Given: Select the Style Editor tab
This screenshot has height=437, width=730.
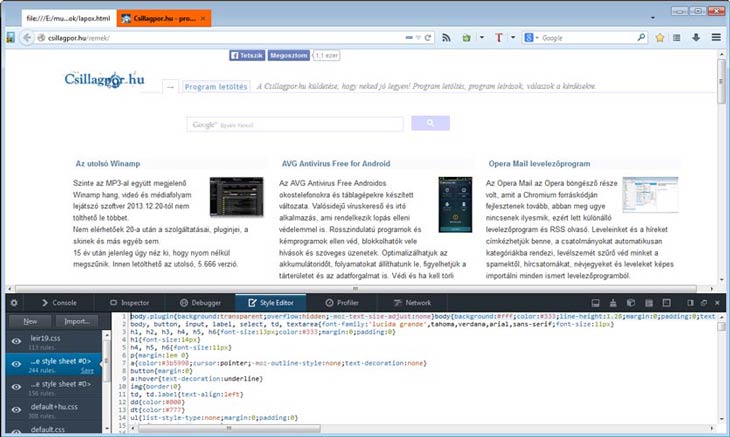Looking at the screenshot, I should tap(270, 303).
